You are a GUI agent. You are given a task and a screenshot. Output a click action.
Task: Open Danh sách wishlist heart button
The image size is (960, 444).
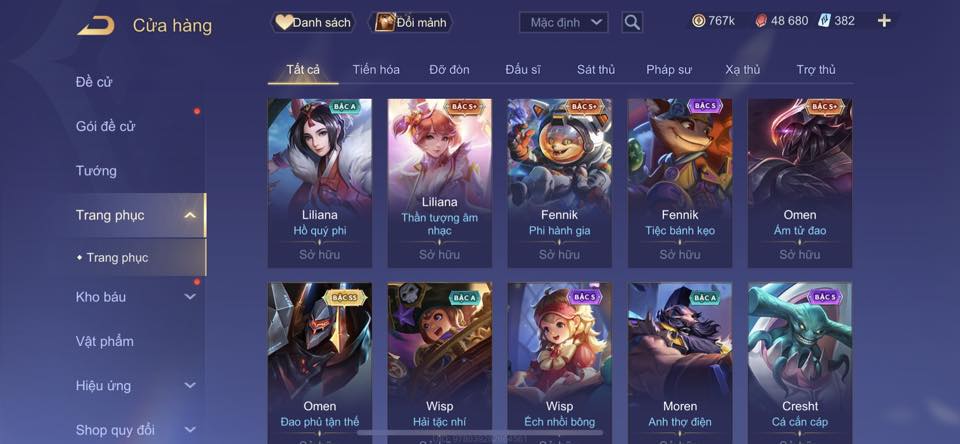point(313,23)
